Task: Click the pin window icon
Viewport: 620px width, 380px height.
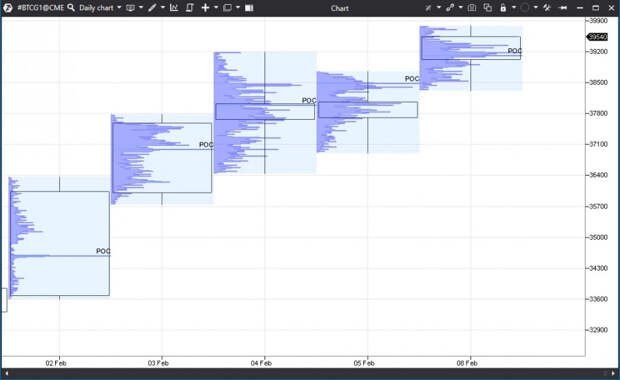Action: pos(563,8)
